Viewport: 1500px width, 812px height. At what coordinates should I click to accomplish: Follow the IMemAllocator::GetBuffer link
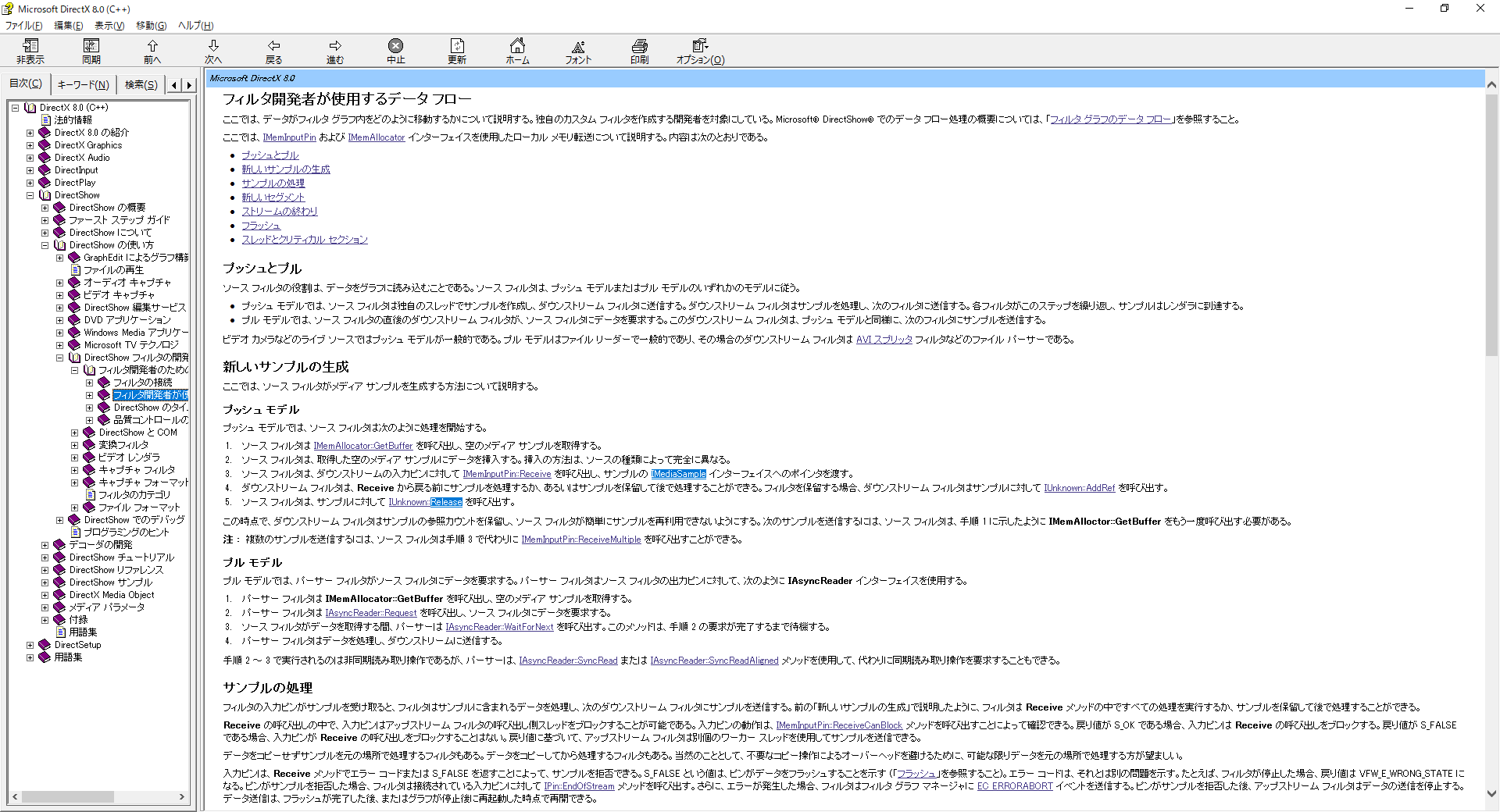[363, 446]
